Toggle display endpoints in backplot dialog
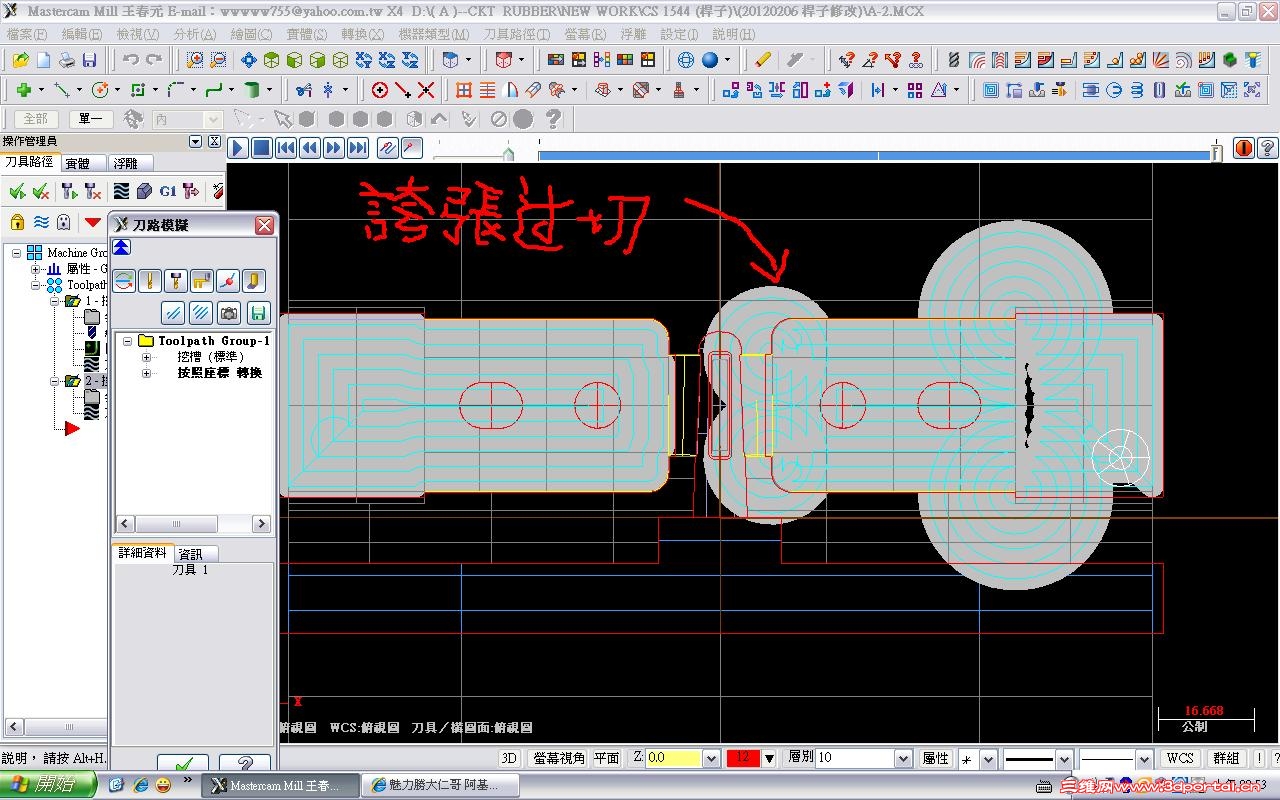1280x800 pixels. (x=228, y=281)
